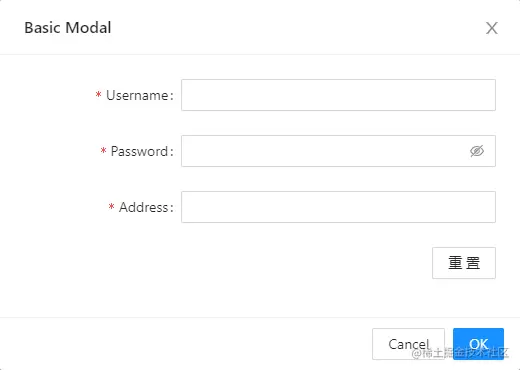Submit the form via OK
The image size is (520, 370).
click(x=478, y=344)
